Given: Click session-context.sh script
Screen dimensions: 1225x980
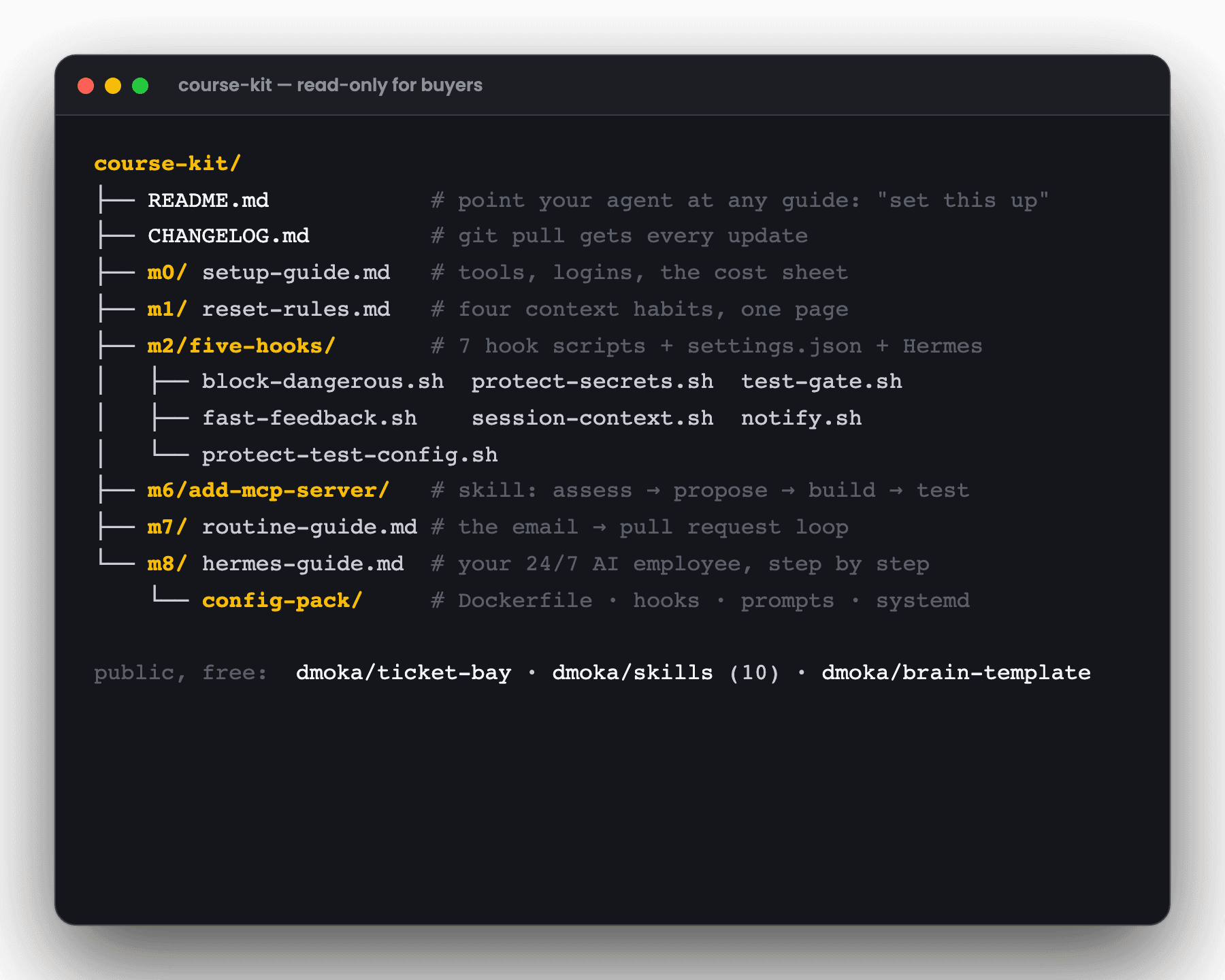Looking at the screenshot, I should (x=592, y=418).
